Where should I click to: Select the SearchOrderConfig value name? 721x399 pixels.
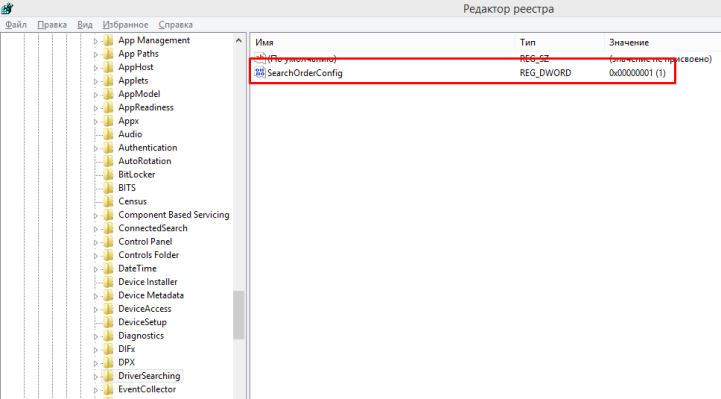(304, 73)
